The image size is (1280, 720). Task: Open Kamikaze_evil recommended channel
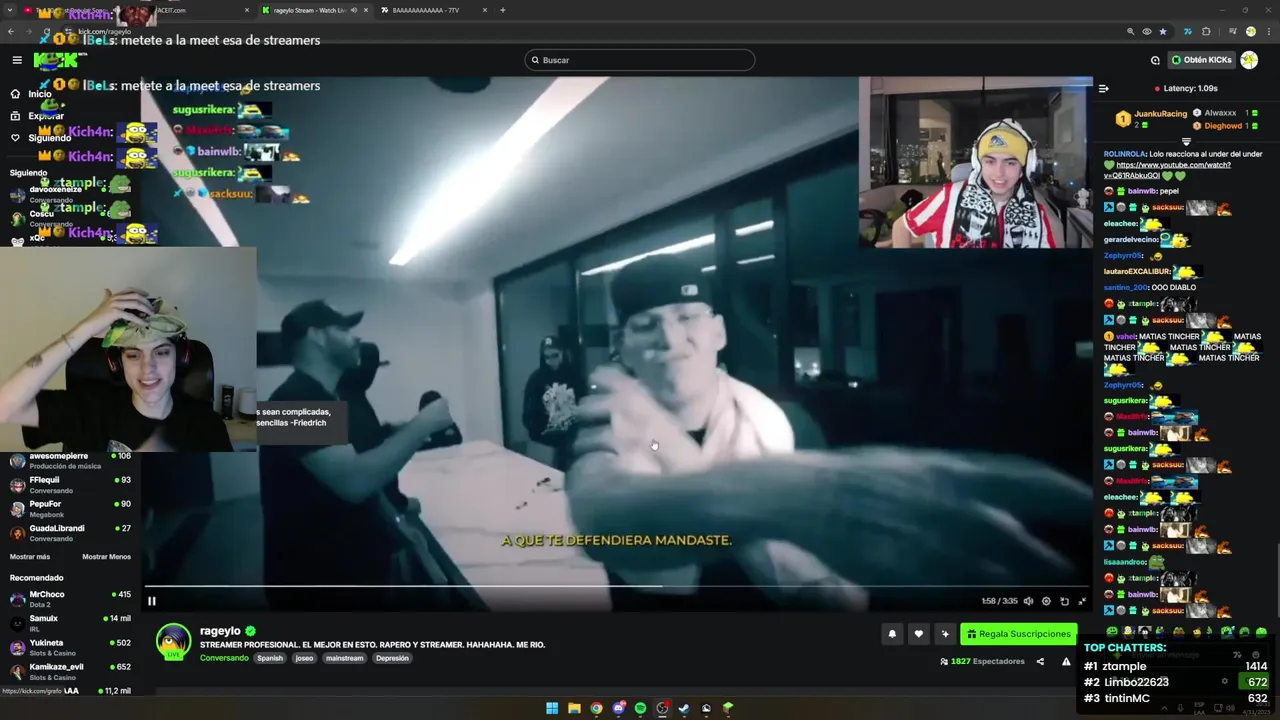(70, 671)
